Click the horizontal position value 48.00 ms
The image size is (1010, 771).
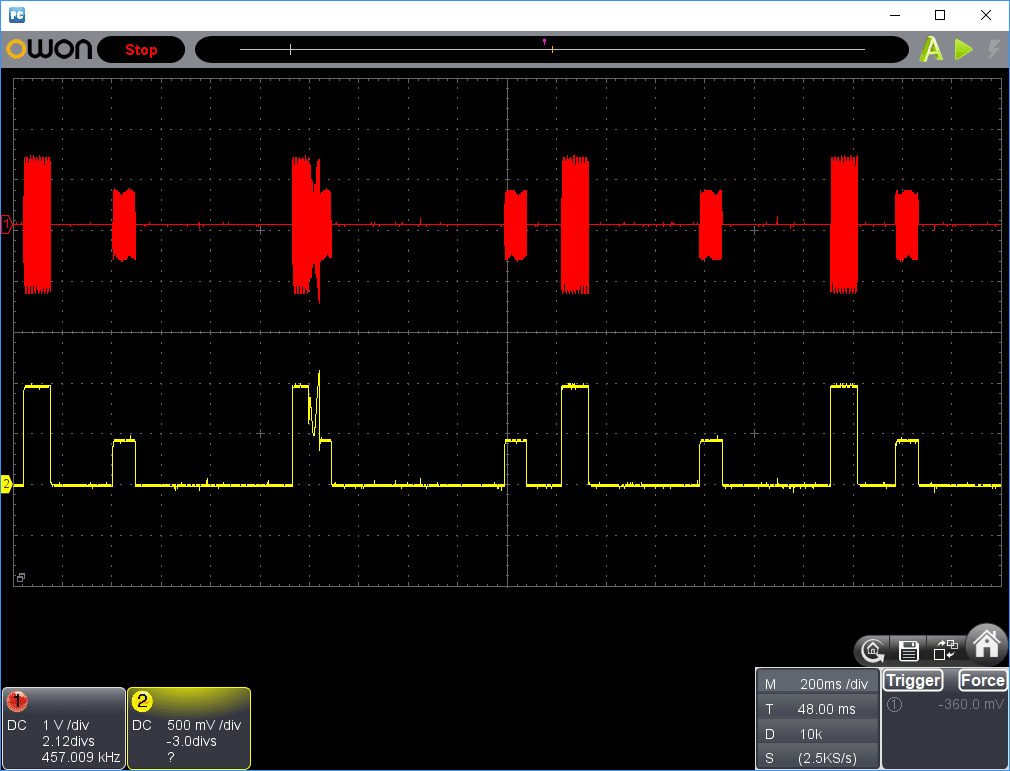tap(826, 709)
